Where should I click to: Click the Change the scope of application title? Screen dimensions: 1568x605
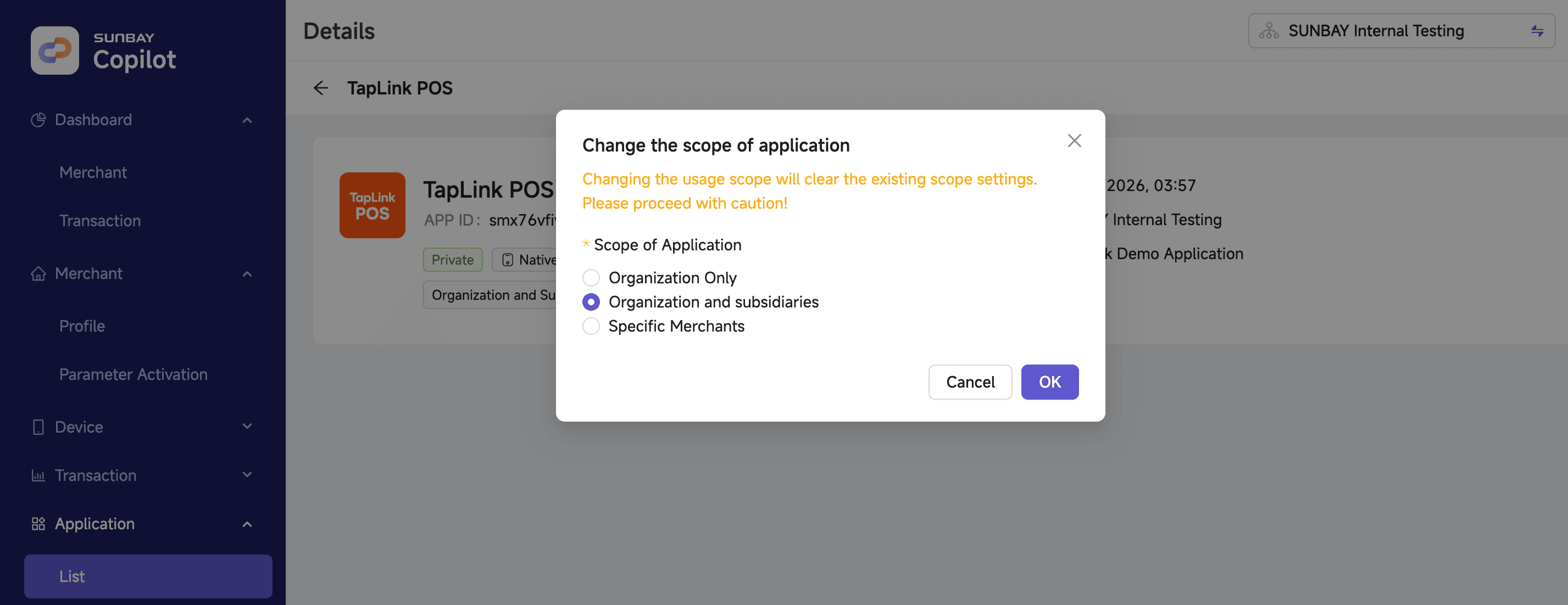tap(716, 145)
